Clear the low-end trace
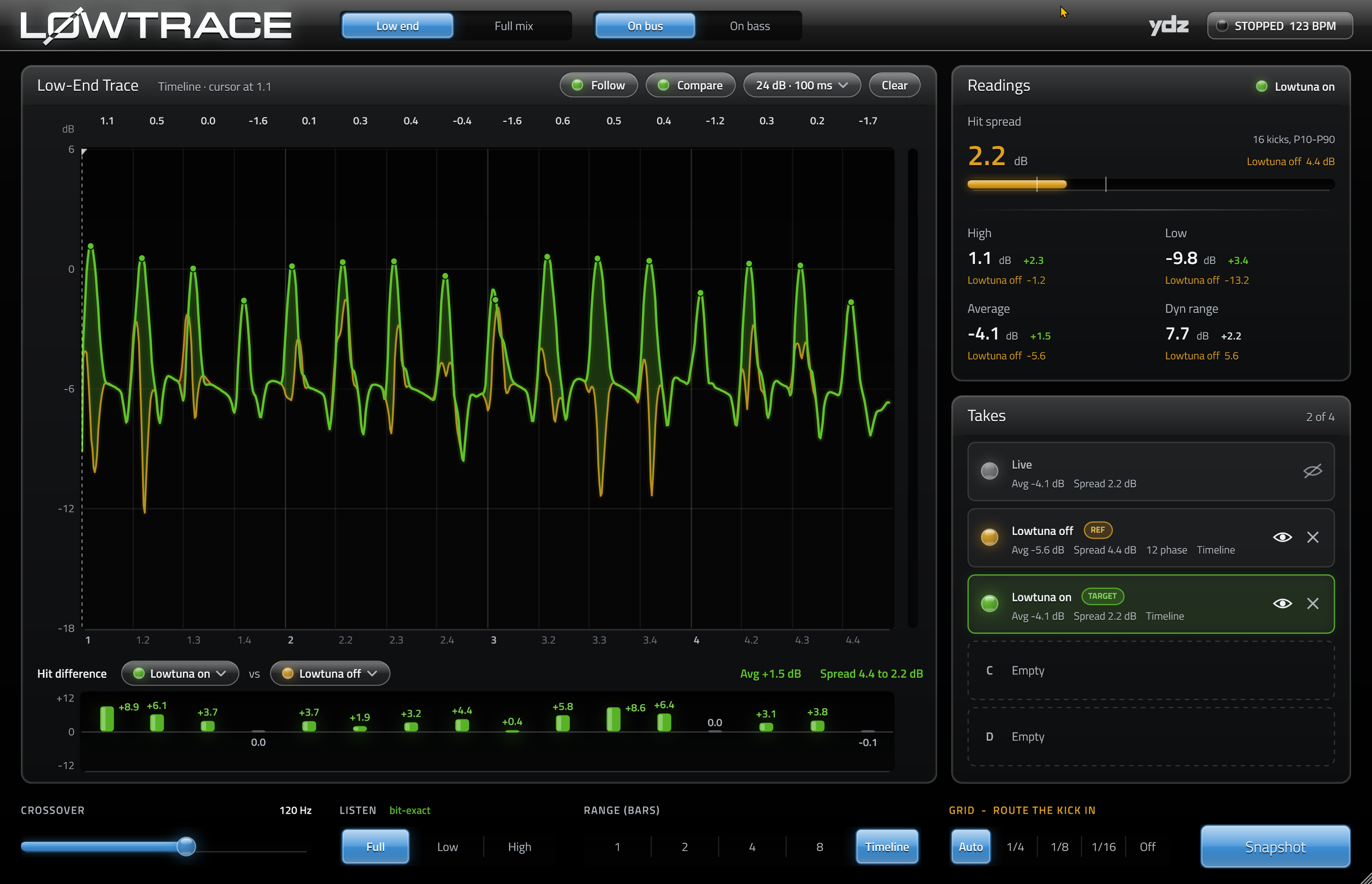 click(894, 85)
